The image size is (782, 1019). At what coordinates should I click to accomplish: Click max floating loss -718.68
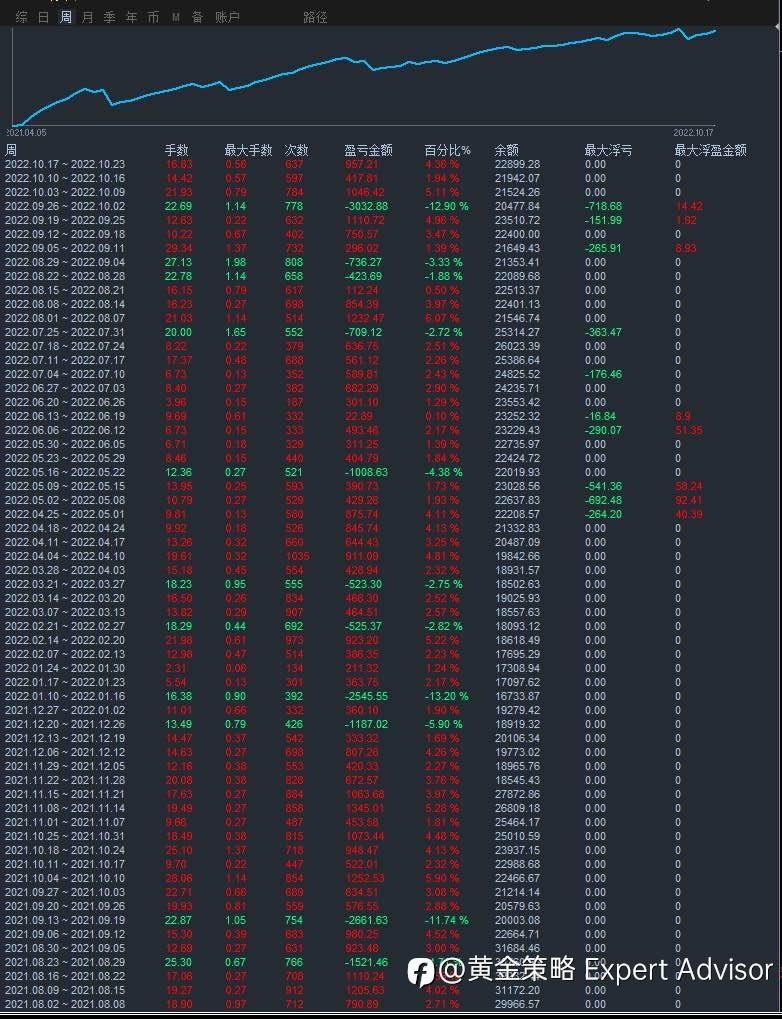[x=603, y=206]
